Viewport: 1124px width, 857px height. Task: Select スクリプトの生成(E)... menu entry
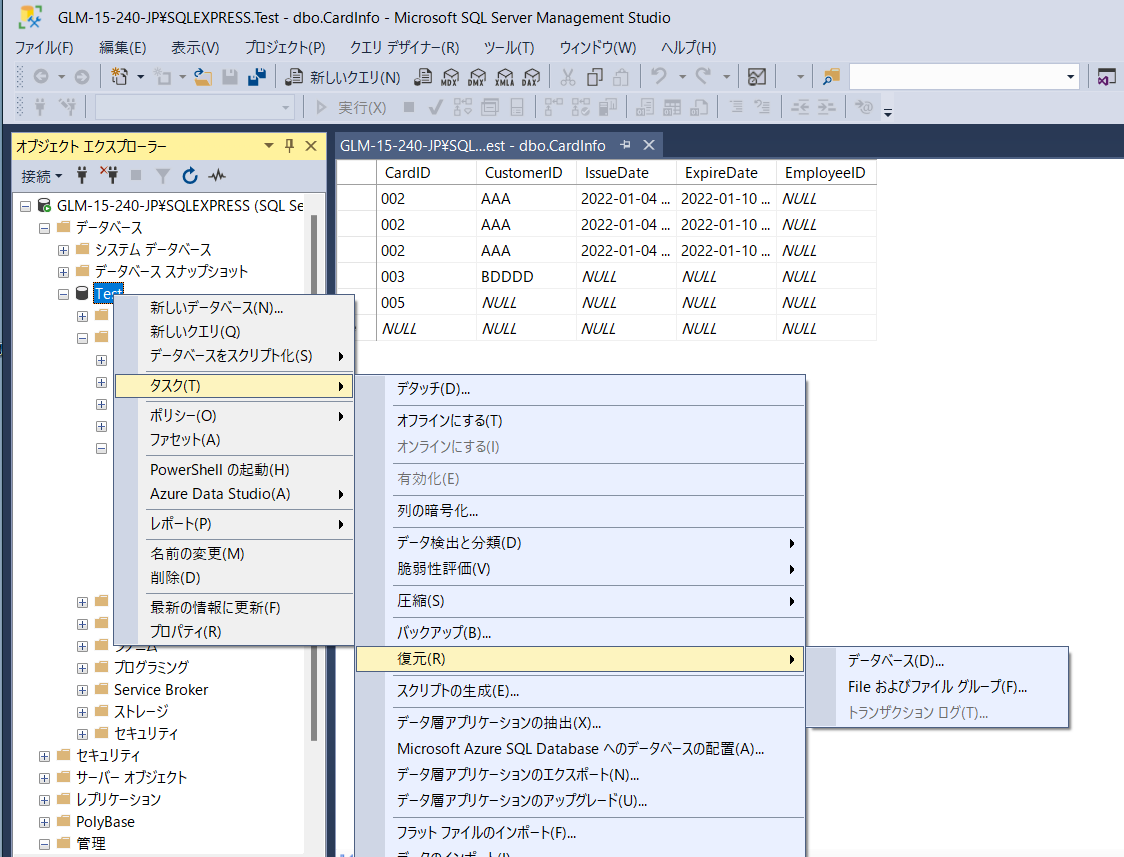pos(581,691)
